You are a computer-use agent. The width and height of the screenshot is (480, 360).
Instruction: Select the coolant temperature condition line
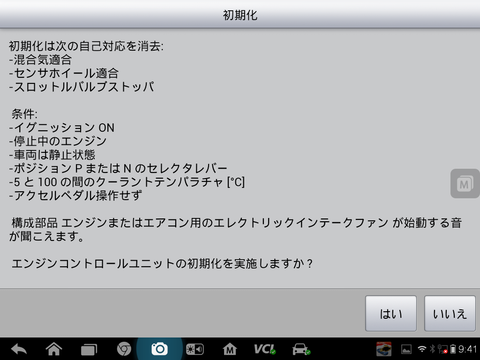pyautogui.click(x=127, y=182)
